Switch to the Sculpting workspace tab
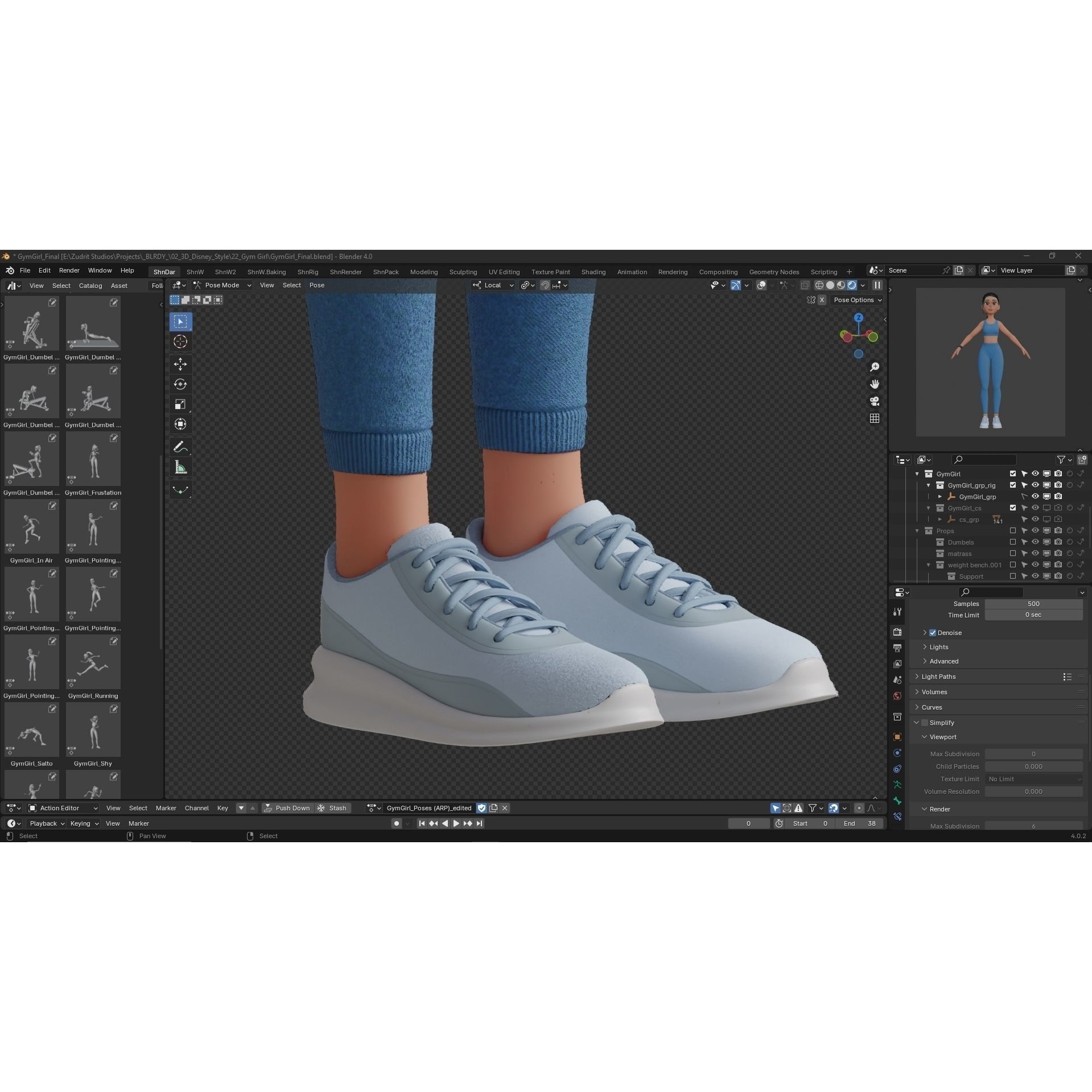1092x1092 pixels. 463,271
